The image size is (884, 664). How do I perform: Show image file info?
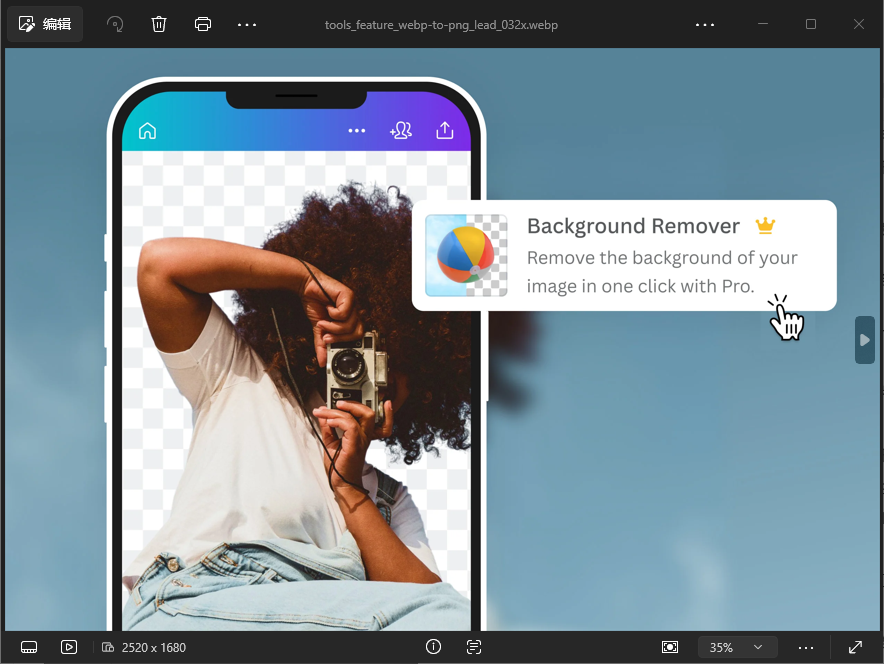[x=434, y=647]
